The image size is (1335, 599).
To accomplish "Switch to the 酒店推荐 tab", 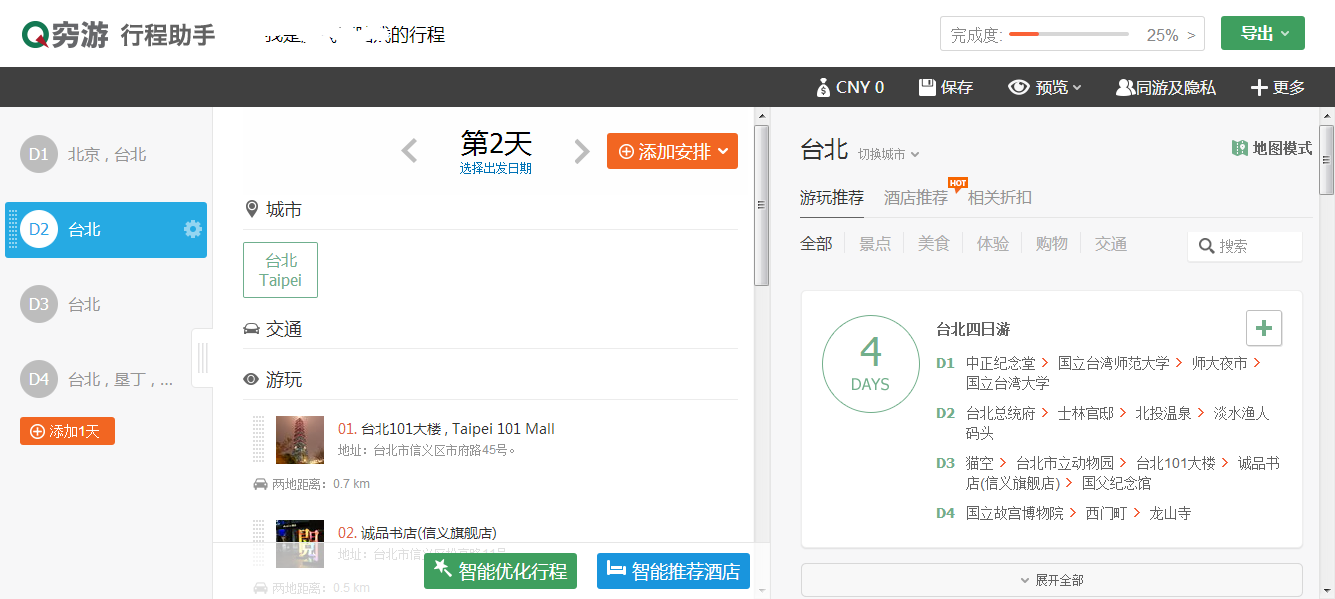I will [x=916, y=197].
